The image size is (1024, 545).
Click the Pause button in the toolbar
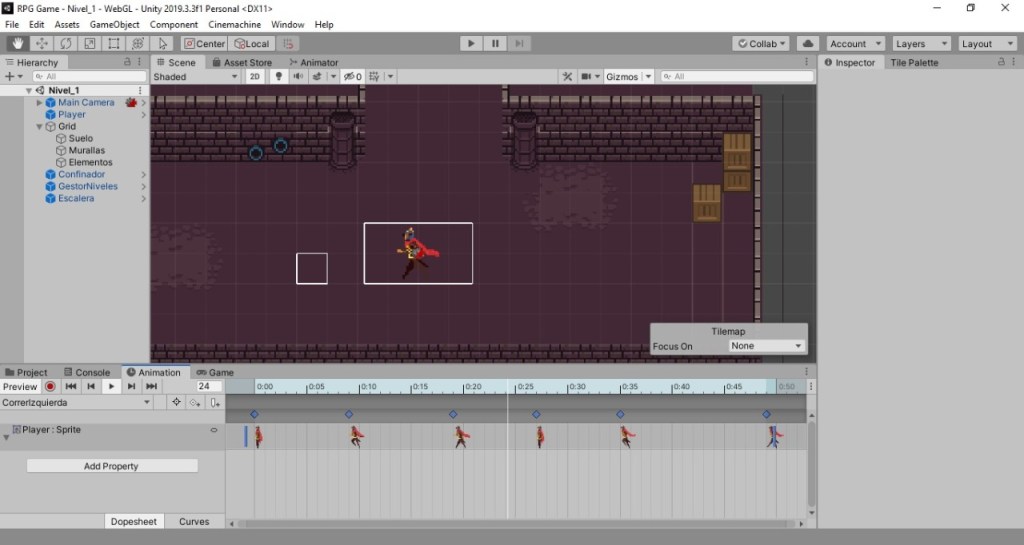coord(495,44)
